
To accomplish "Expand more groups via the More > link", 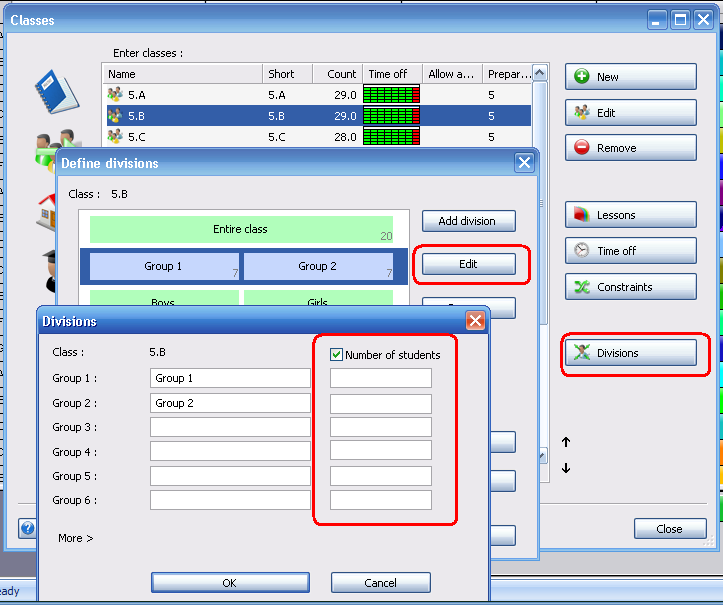I will click(x=75, y=538).
